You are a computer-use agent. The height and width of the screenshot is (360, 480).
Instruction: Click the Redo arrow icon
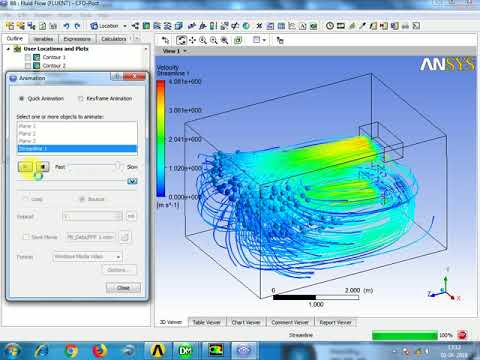[x=77, y=26]
